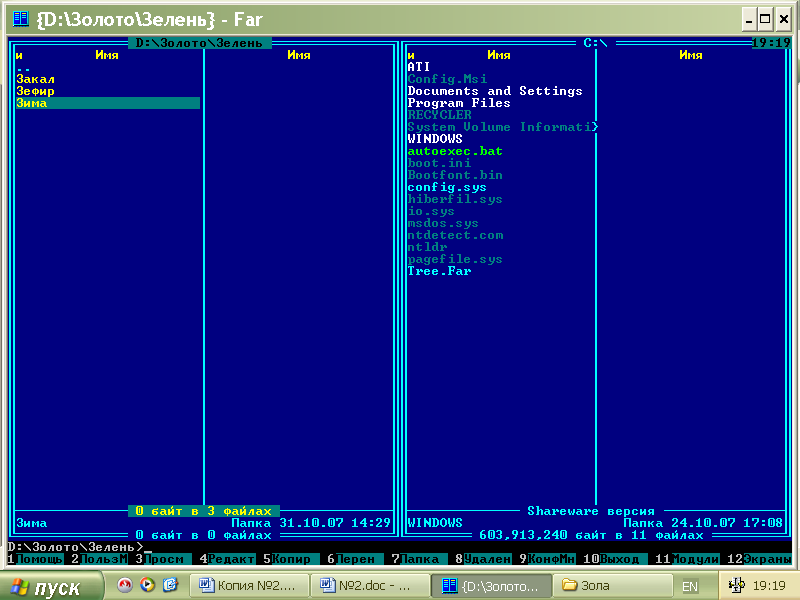
Task: Click left panel first Имя column header
Action: [x=107, y=55]
